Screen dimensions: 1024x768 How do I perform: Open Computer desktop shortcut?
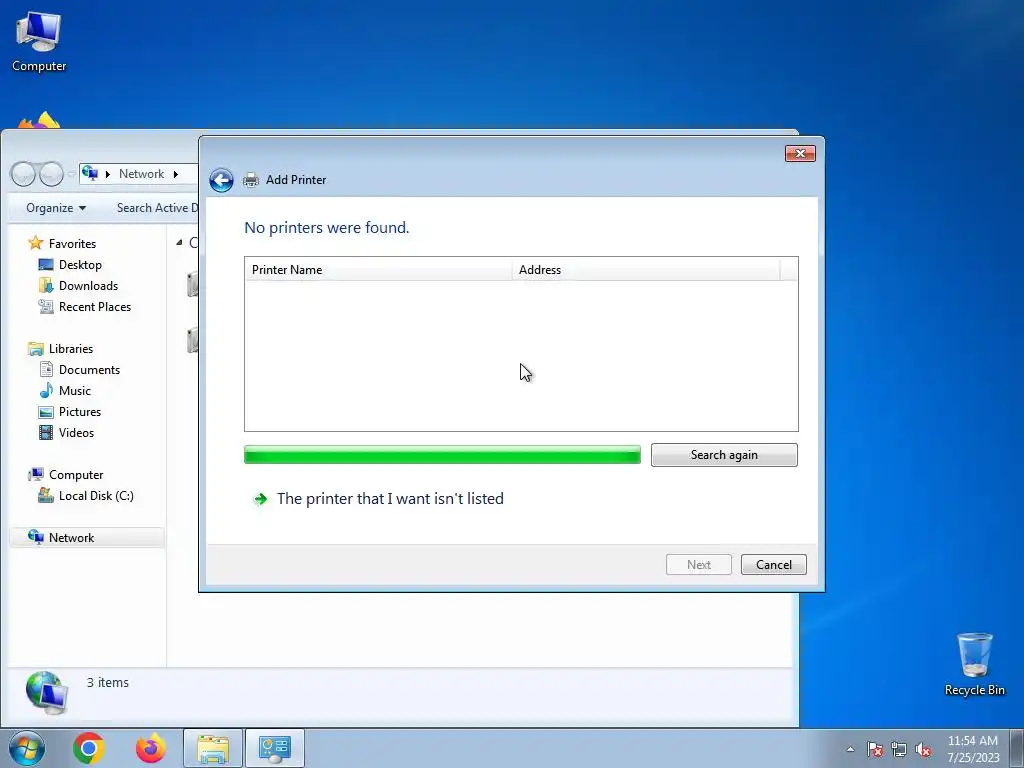coord(39,41)
